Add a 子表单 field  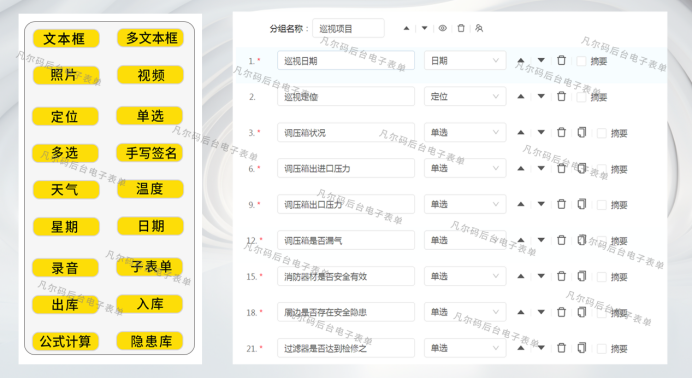pyautogui.click(x=150, y=267)
